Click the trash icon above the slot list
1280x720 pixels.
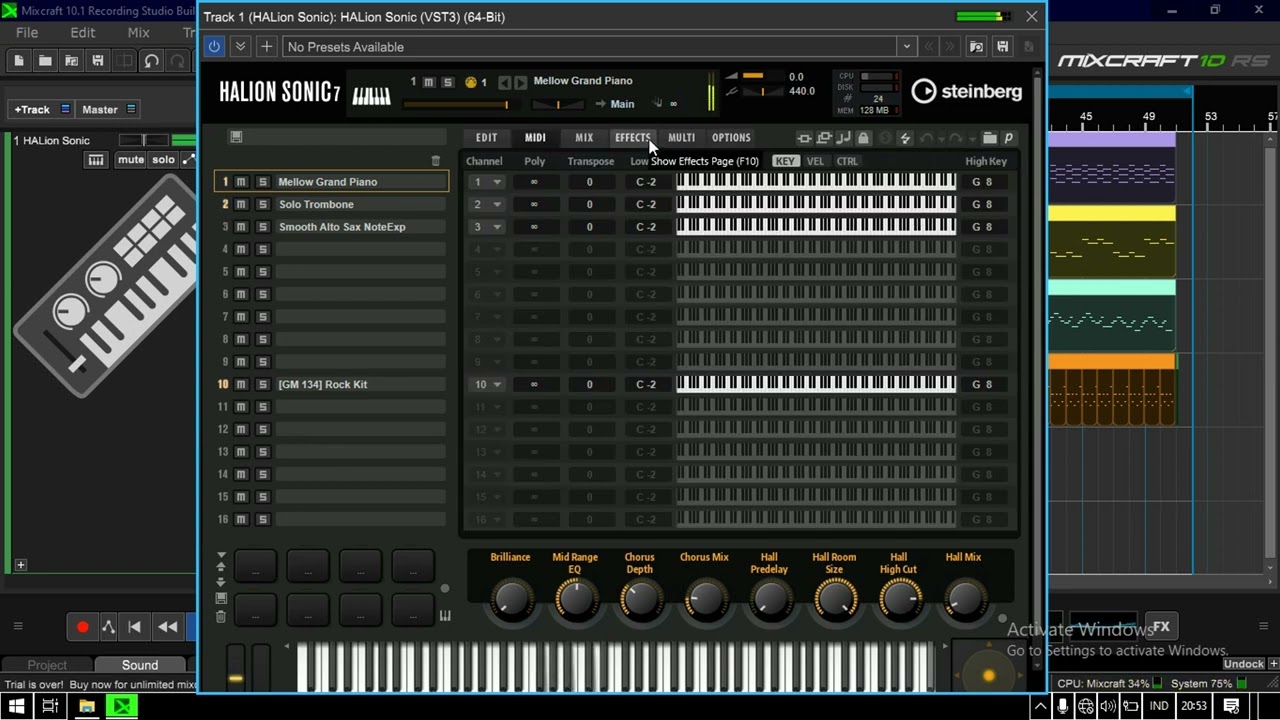pyautogui.click(x=435, y=160)
